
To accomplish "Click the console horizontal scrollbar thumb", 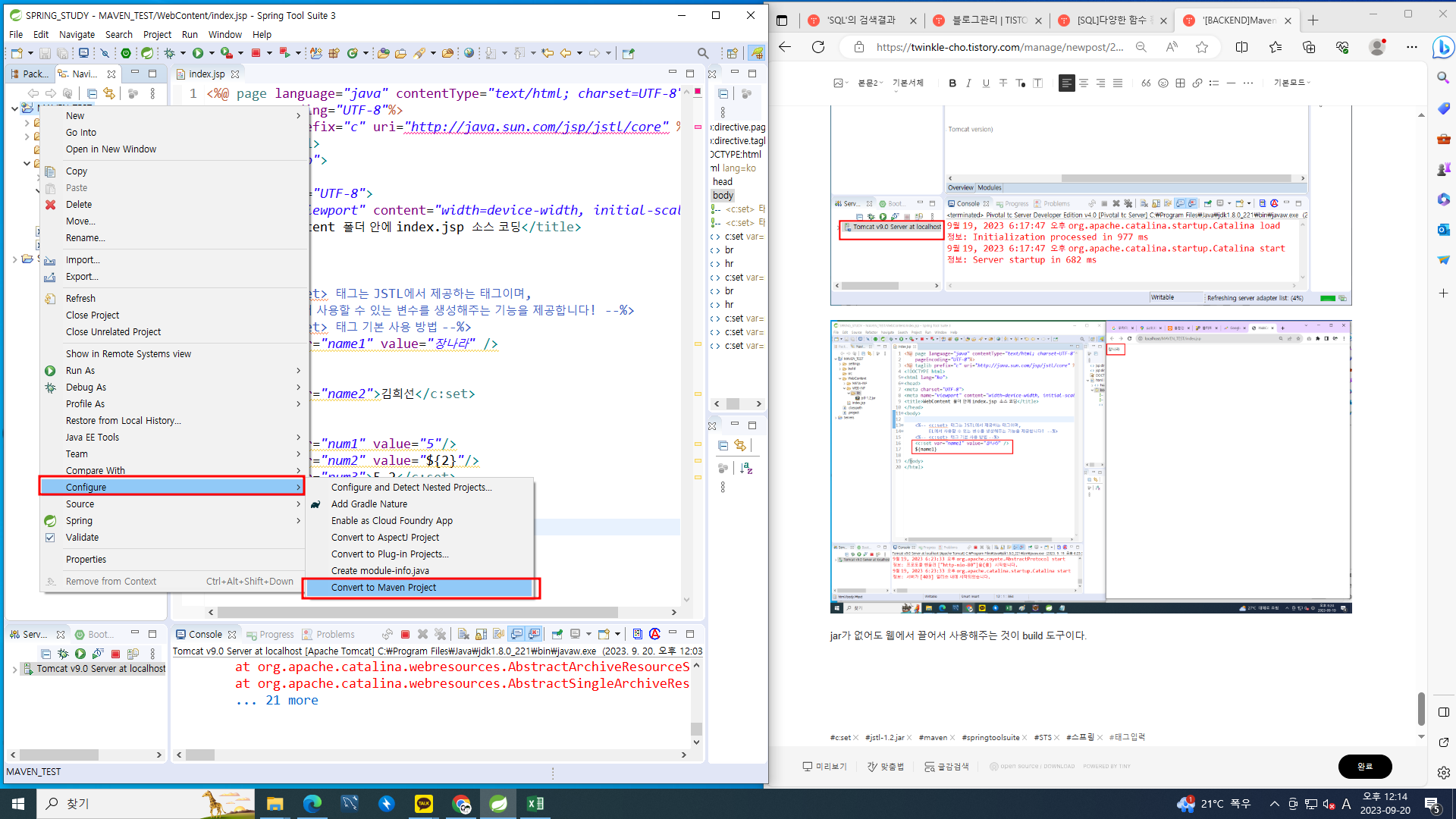I will 200,755.
